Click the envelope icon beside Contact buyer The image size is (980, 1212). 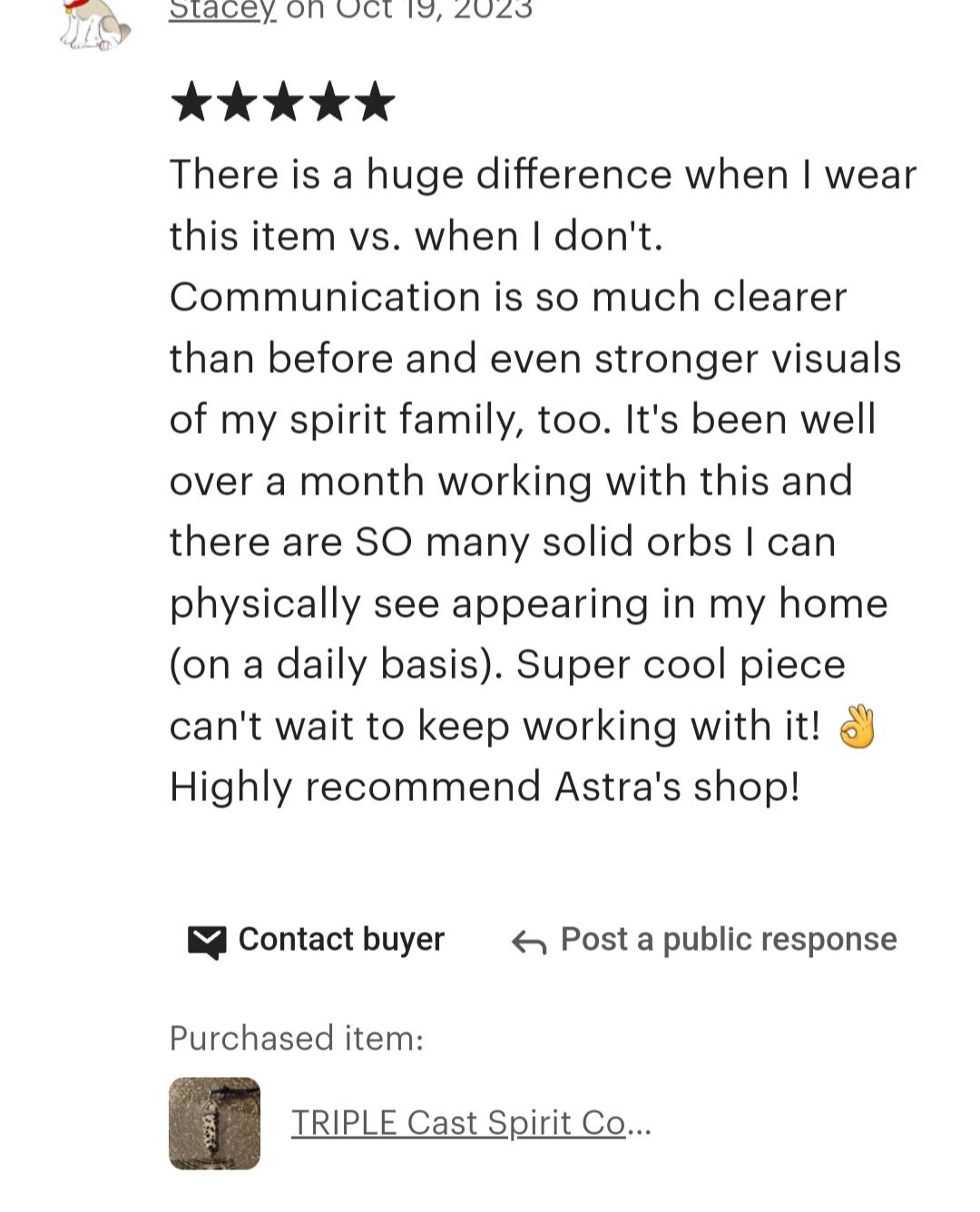(x=207, y=943)
